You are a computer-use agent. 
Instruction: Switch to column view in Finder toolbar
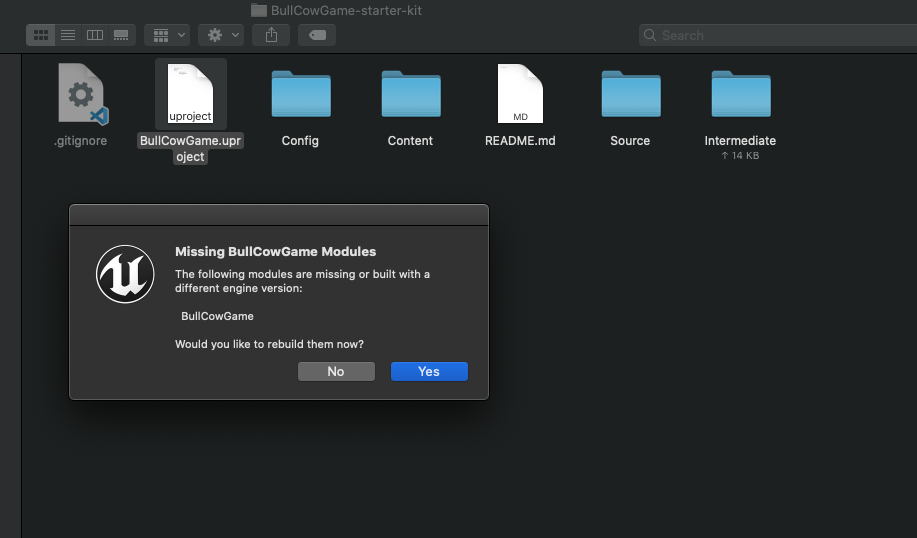[95, 35]
